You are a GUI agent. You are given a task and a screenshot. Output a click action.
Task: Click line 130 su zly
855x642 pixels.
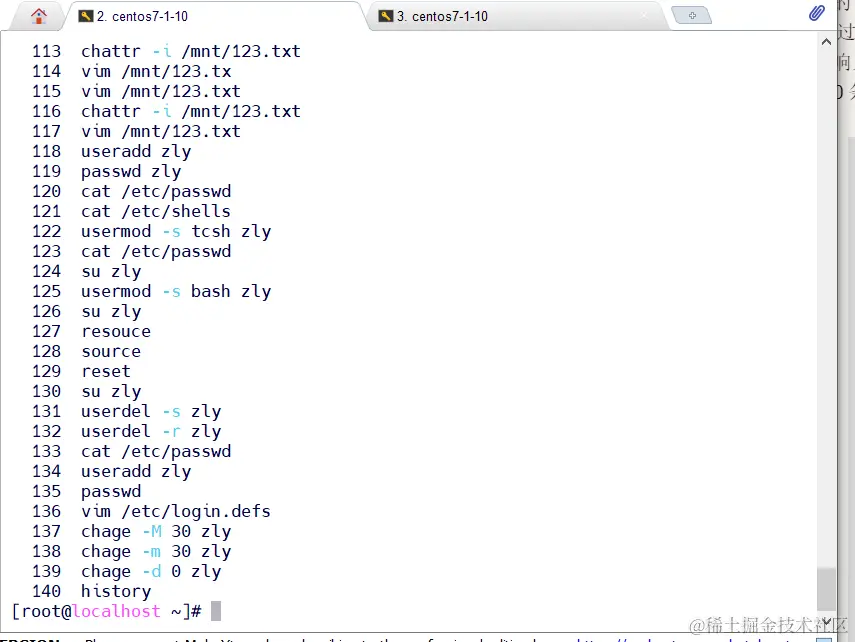87,391
